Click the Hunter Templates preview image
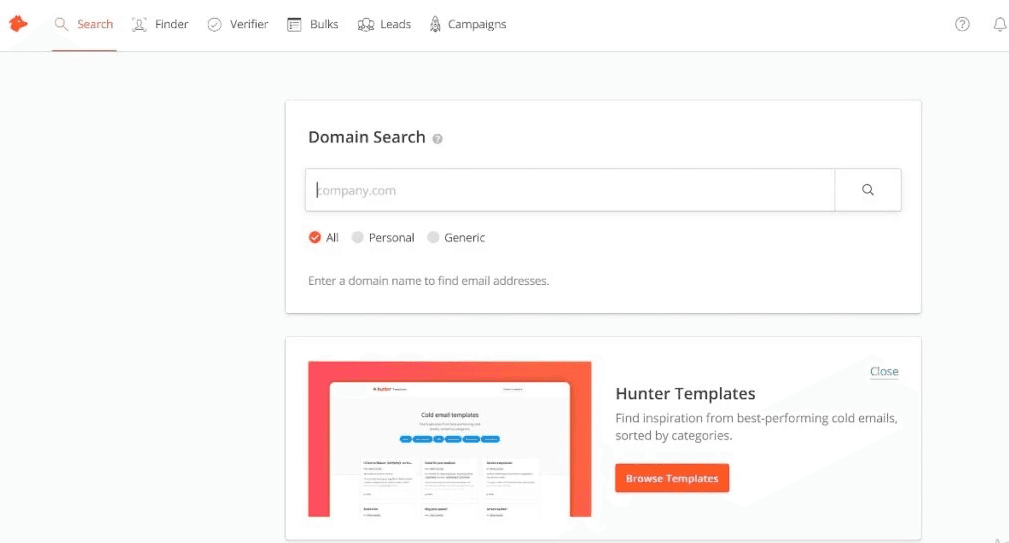Screen dimensions: 1009x543 coord(449,439)
